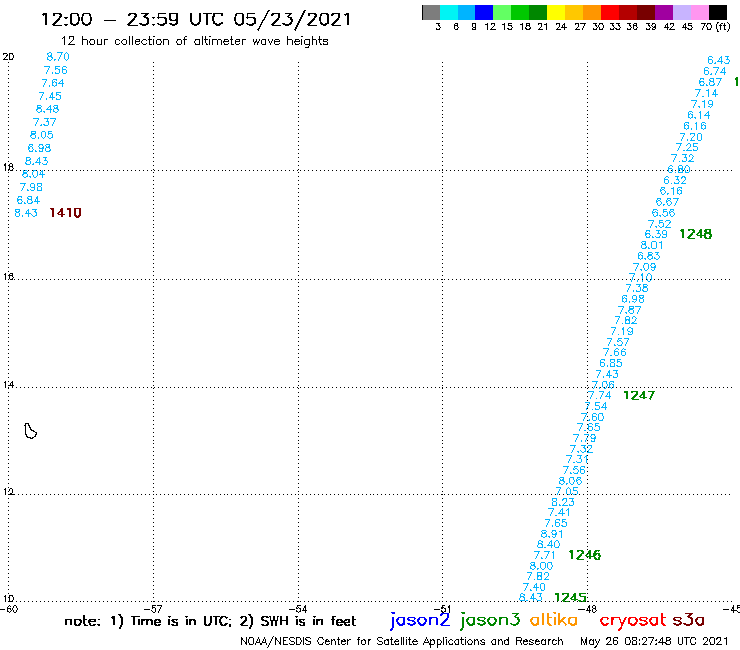The image size is (740, 650).
Task: Click the 8.91 wave height reading
Action: [x=552, y=534]
